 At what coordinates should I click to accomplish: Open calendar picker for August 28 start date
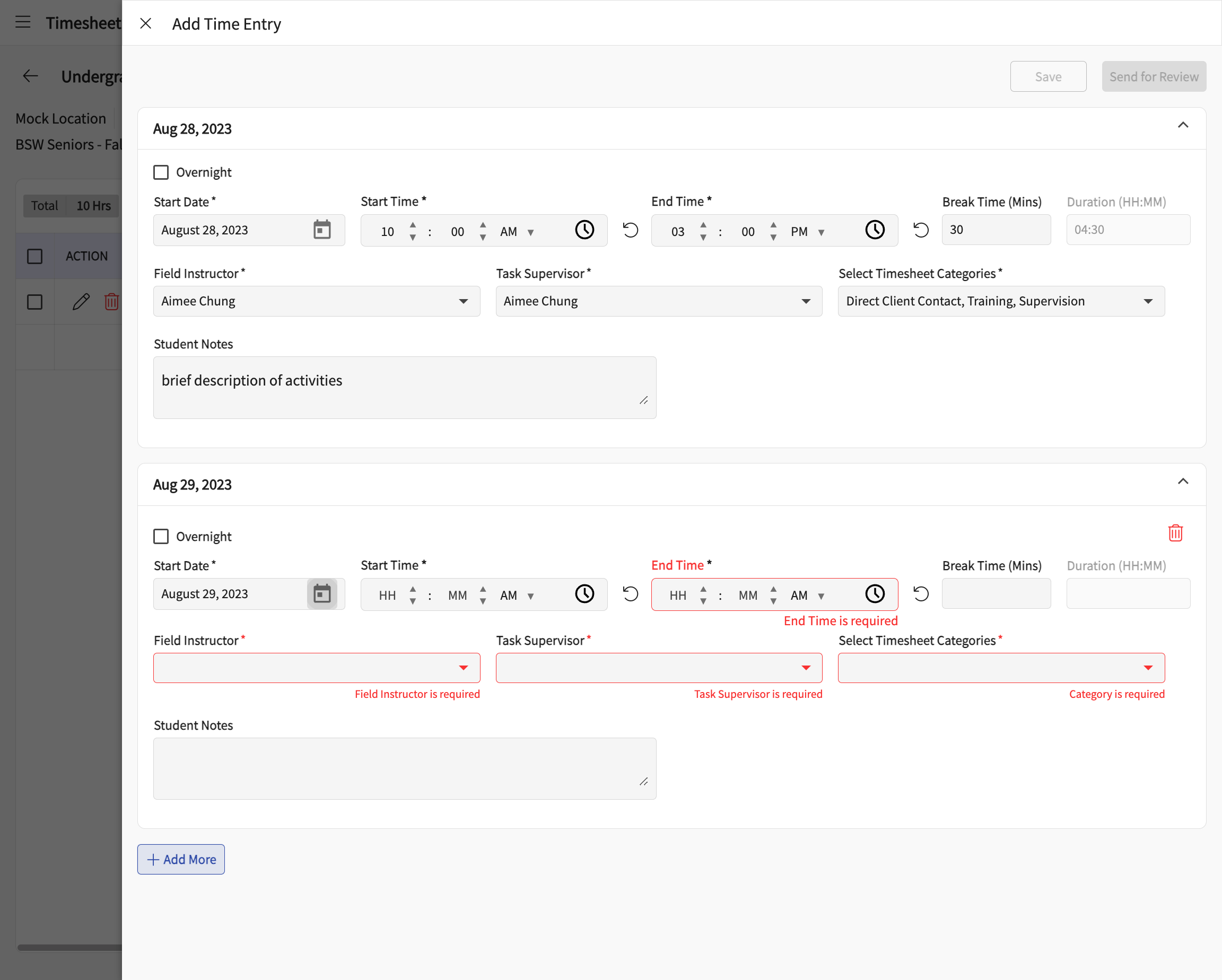click(x=322, y=230)
